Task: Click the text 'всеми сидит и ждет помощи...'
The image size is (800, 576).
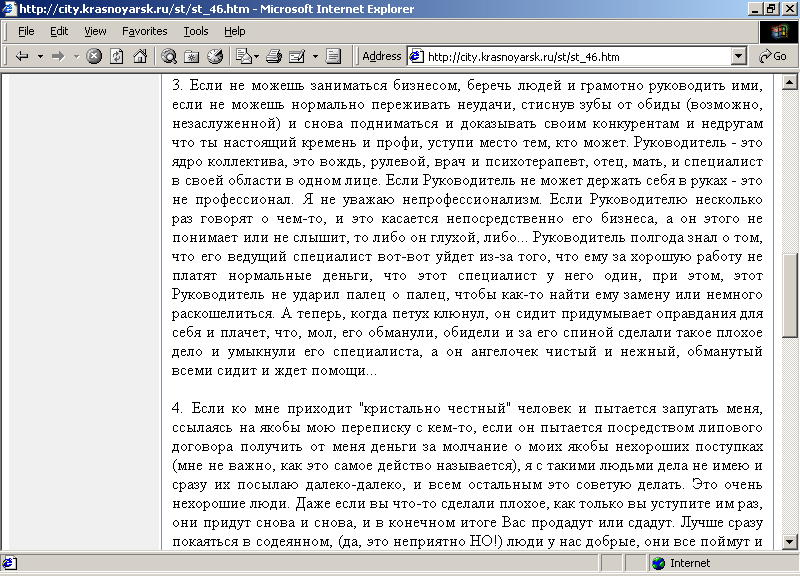Action: [x=274, y=371]
